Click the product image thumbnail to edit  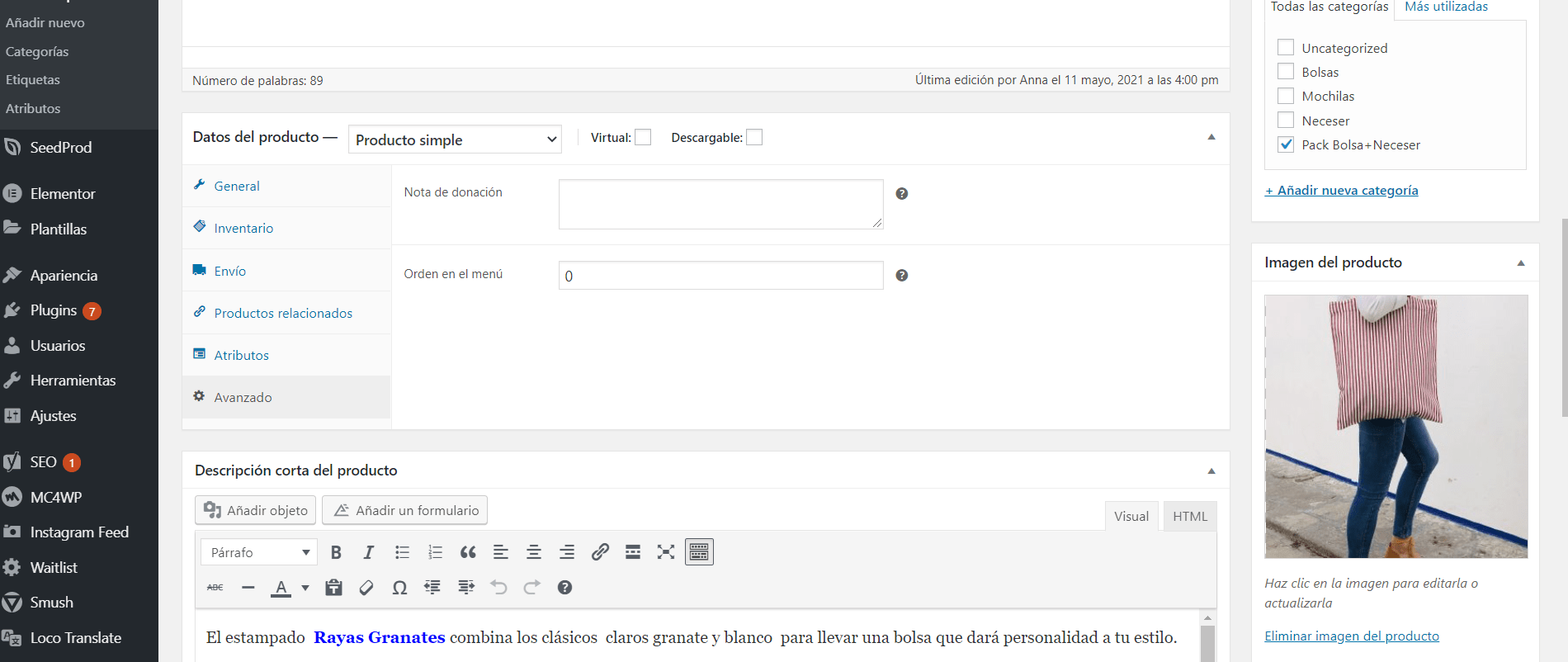[1396, 427]
